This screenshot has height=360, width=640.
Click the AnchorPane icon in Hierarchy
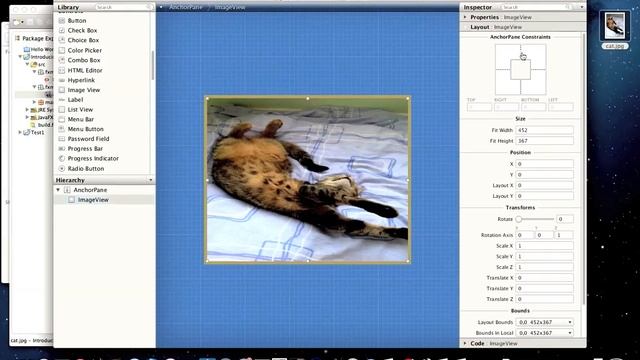[x=67, y=190]
